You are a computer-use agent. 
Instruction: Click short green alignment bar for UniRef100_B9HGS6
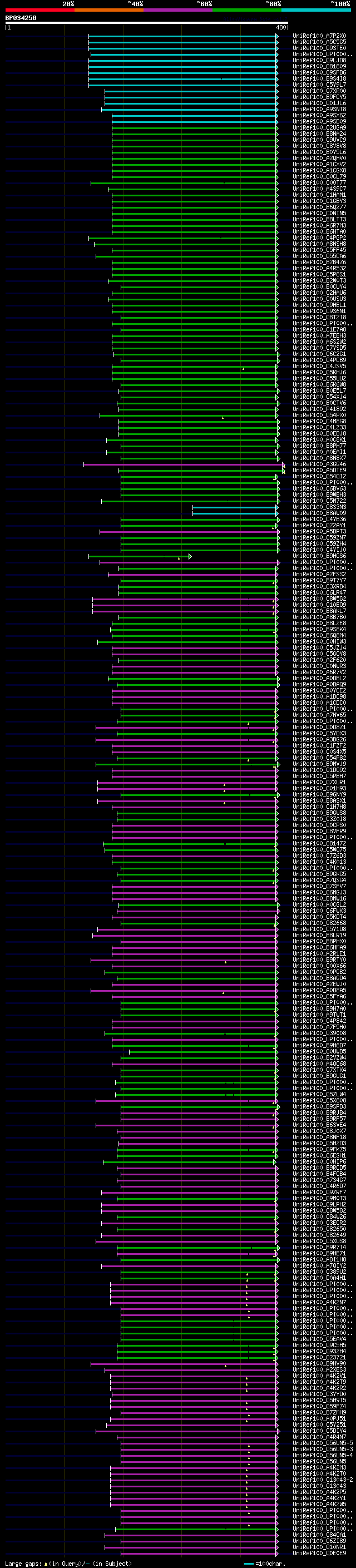[x=140, y=556]
